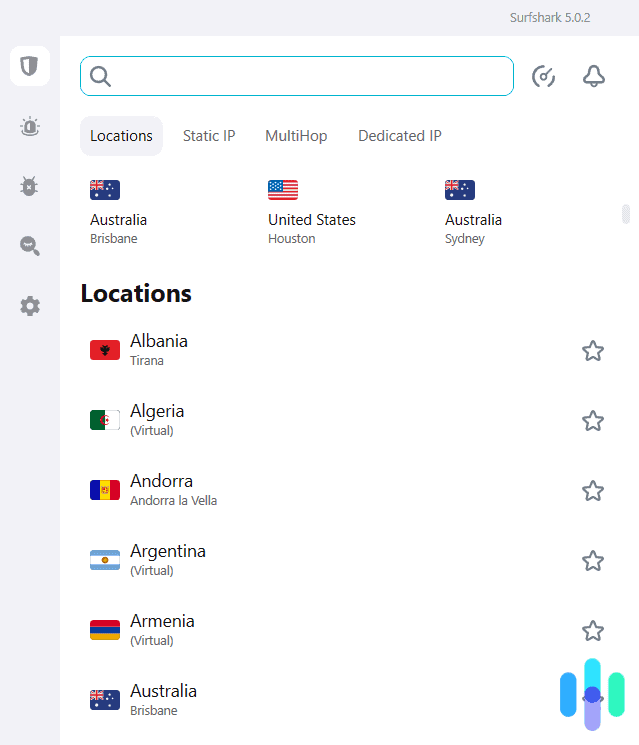The image size is (639, 745).
Task: Switch to the Static IP tab
Action: click(x=209, y=136)
